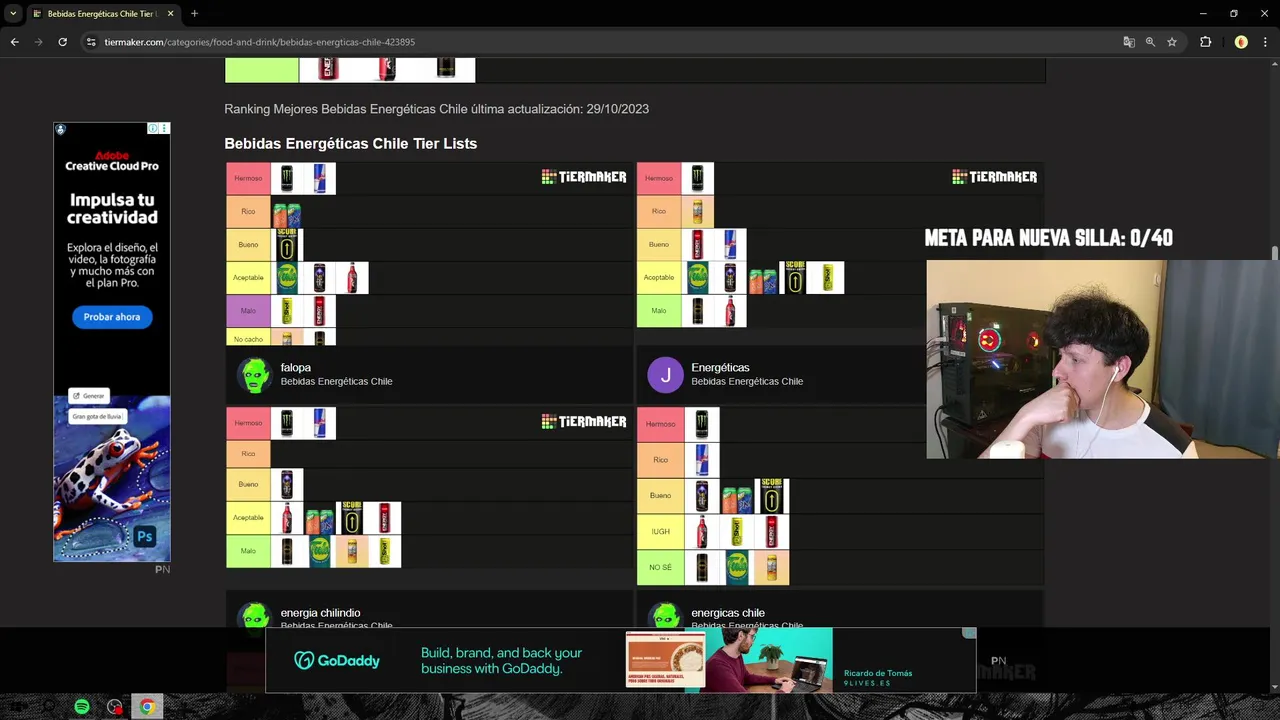Click the Monster can in energicas chile Hermoso row

coord(702,424)
